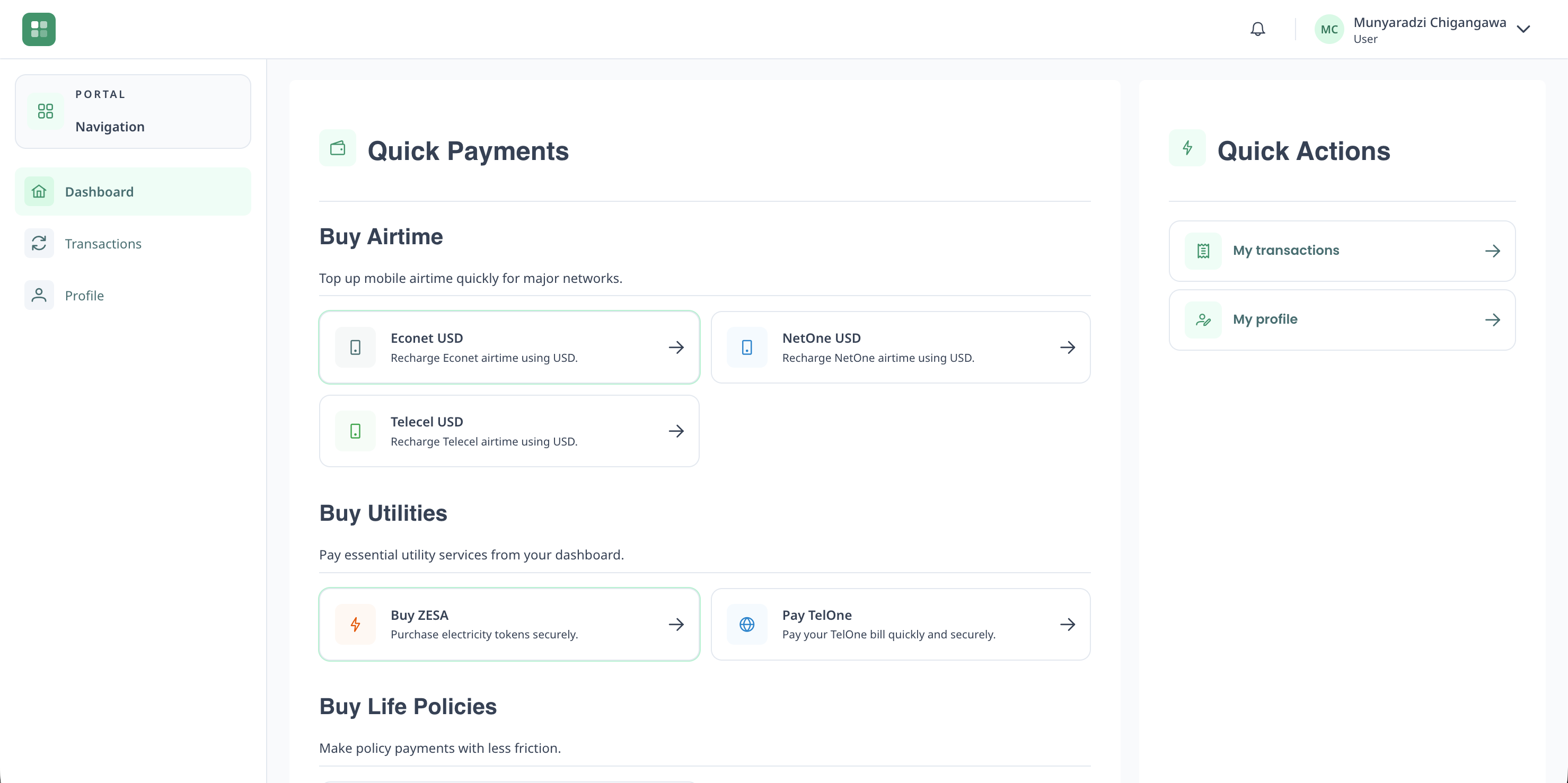The width and height of the screenshot is (1568, 783).
Task: Open the Buy ZESA title
Action: click(419, 615)
